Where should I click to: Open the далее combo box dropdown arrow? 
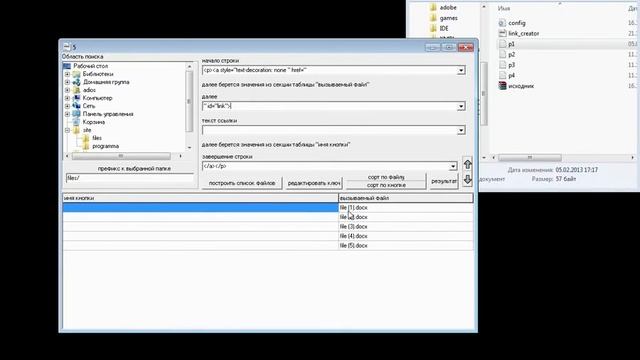coord(461,107)
